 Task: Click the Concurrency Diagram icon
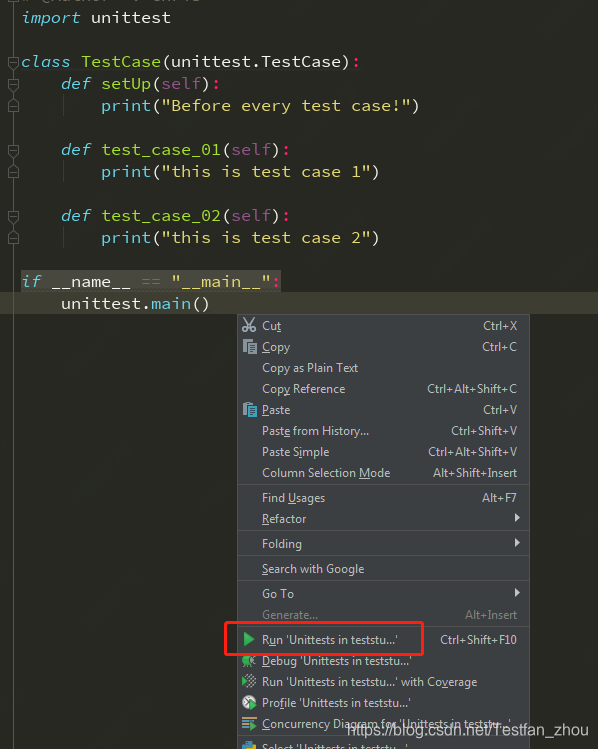point(249,724)
